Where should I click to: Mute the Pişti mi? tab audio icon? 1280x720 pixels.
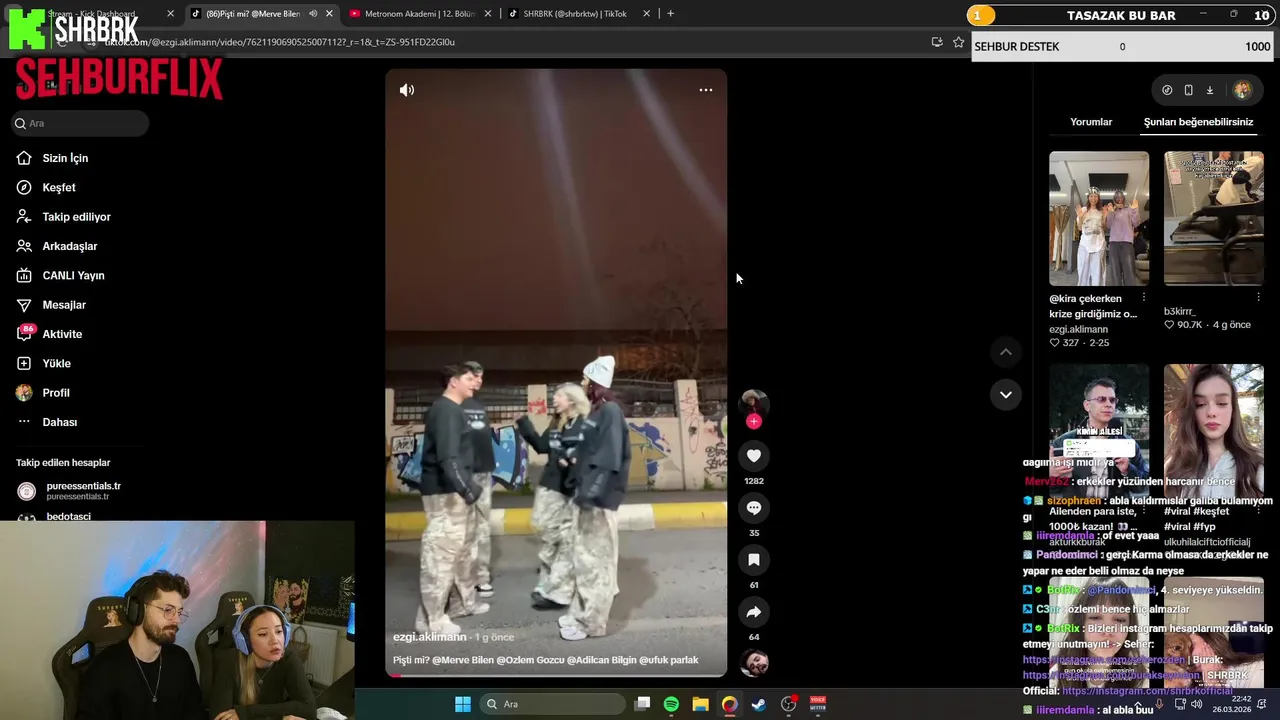313,14
